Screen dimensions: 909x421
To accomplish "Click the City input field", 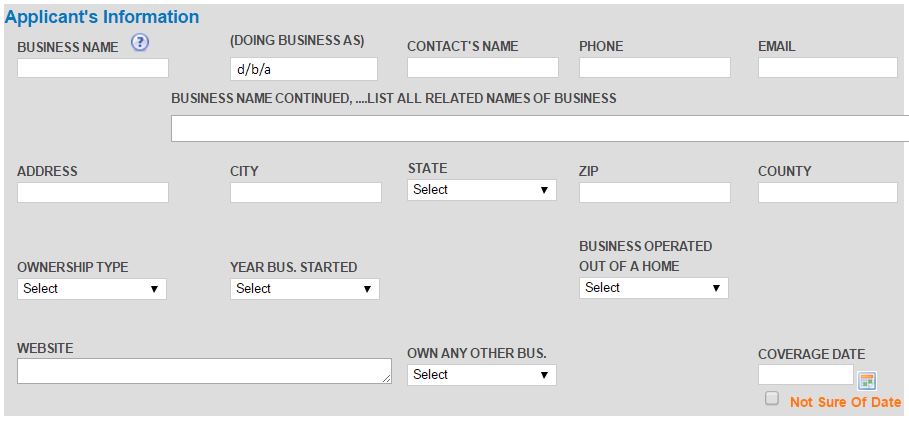I will (306, 193).
